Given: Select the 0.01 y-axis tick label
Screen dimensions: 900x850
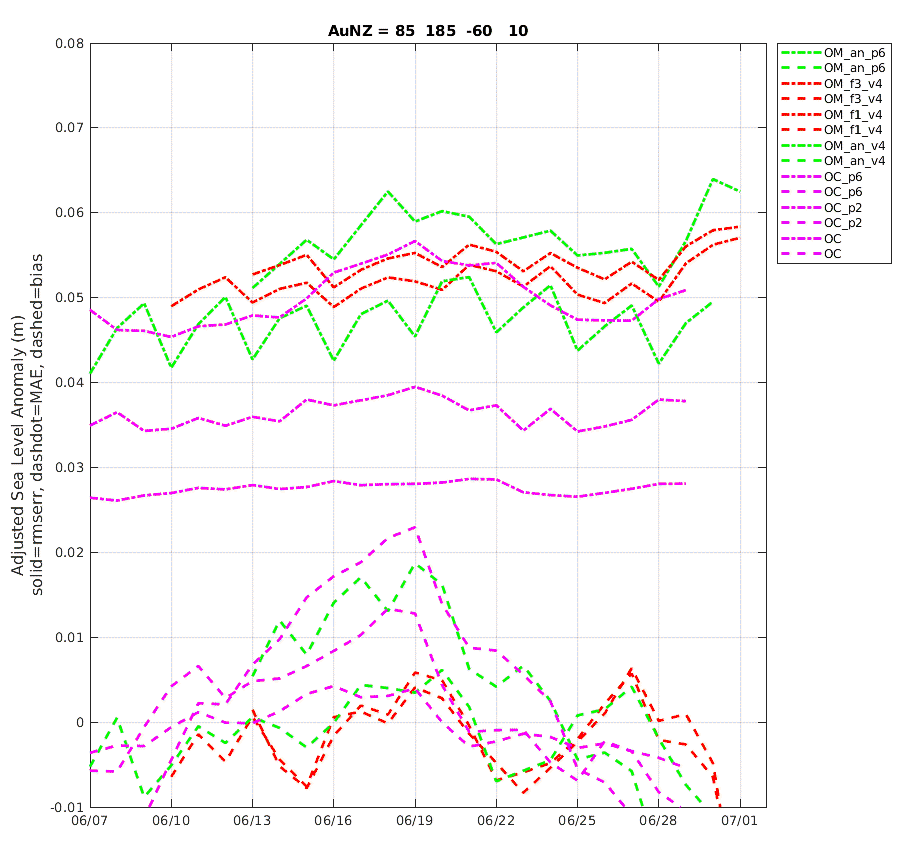Looking at the screenshot, I should click(69, 637).
